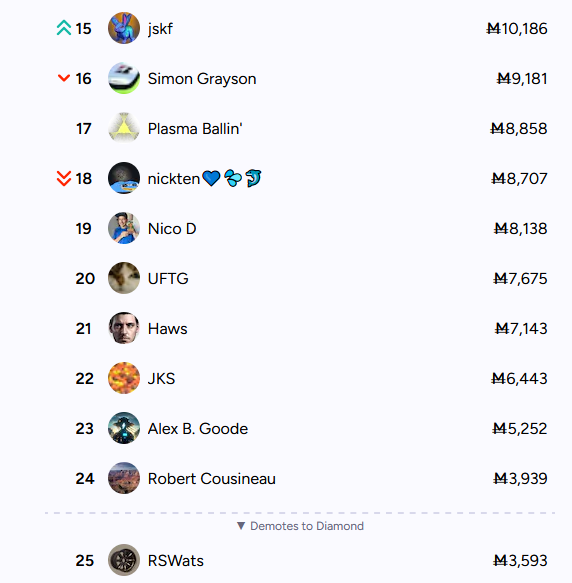
Task: Open Plasma Ballin' triangle avatar
Action: [x=124, y=128]
